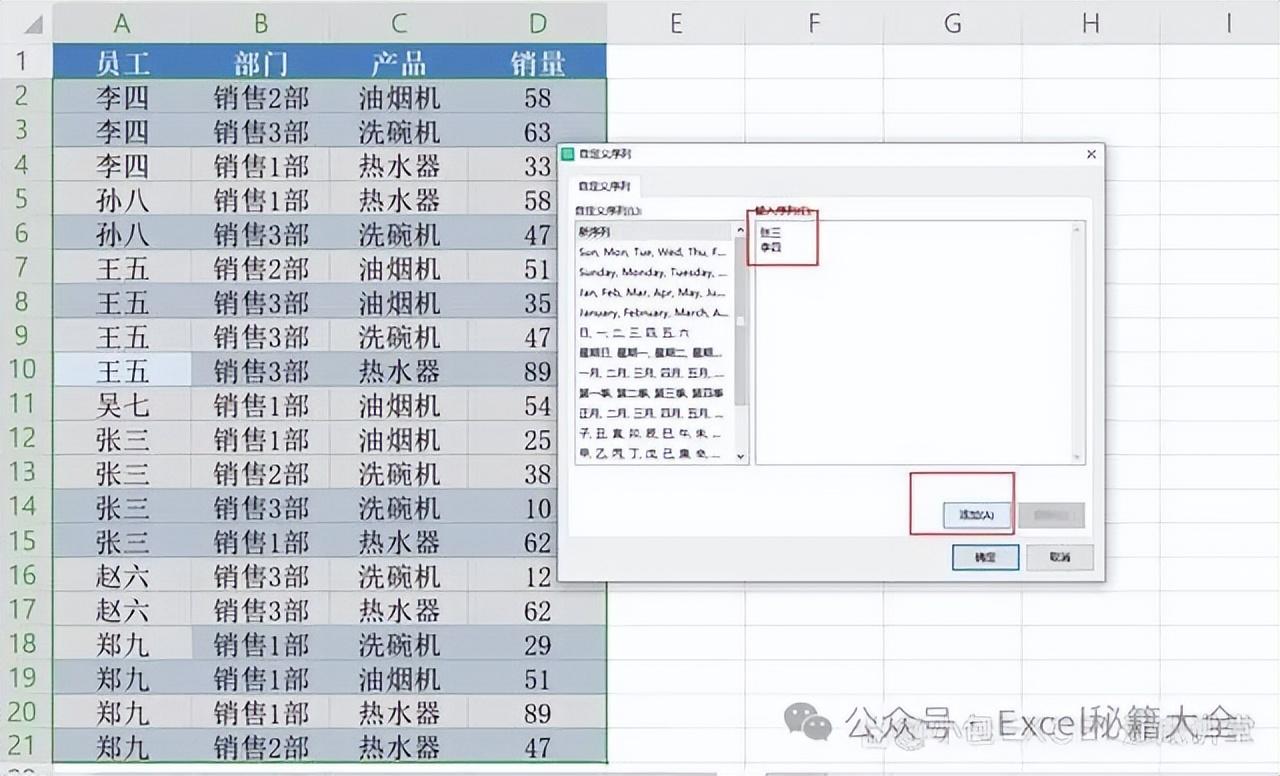The width and height of the screenshot is (1280, 776).
Task: Select the '日, 一, 二, 三' list entry
Action: [655, 332]
